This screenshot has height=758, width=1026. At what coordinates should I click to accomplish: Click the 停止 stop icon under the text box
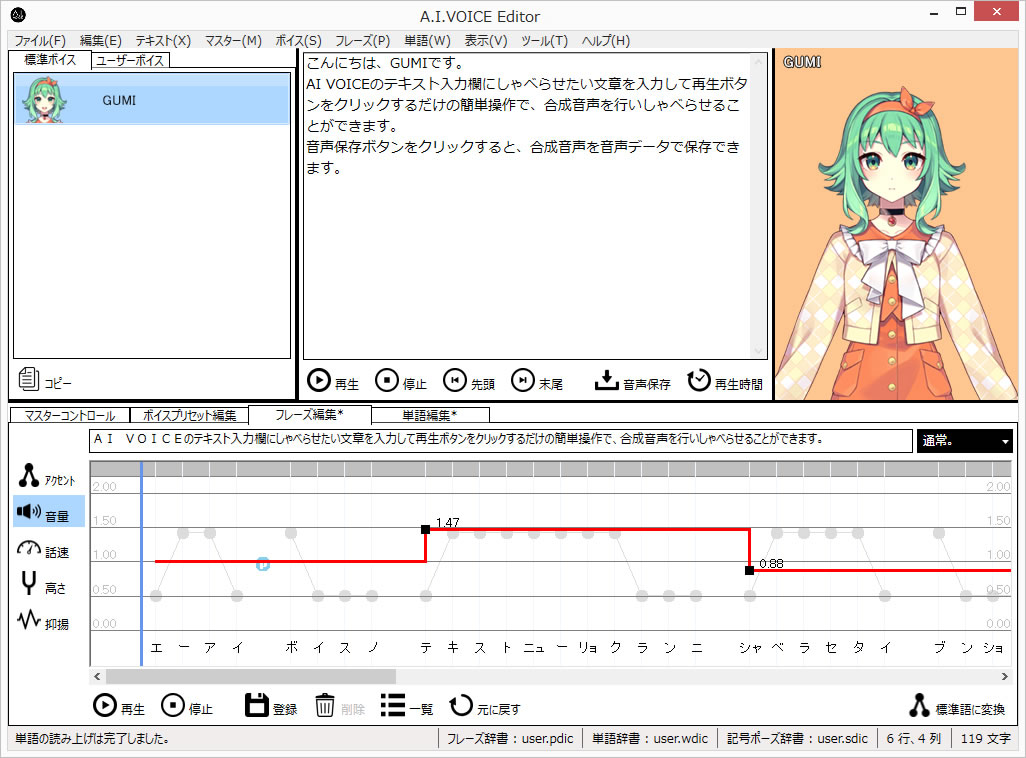(x=387, y=380)
